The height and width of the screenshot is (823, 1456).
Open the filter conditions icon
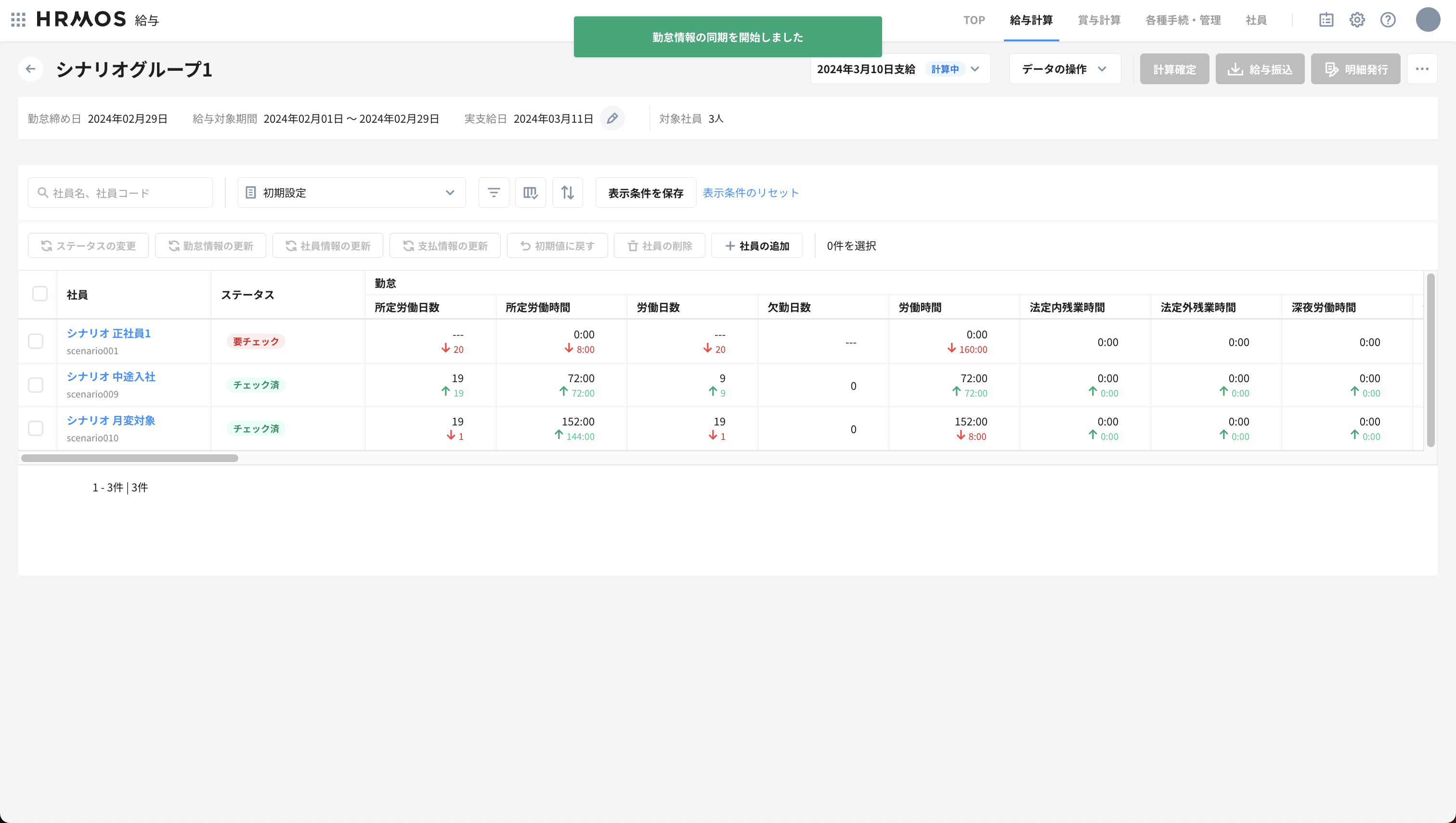493,193
